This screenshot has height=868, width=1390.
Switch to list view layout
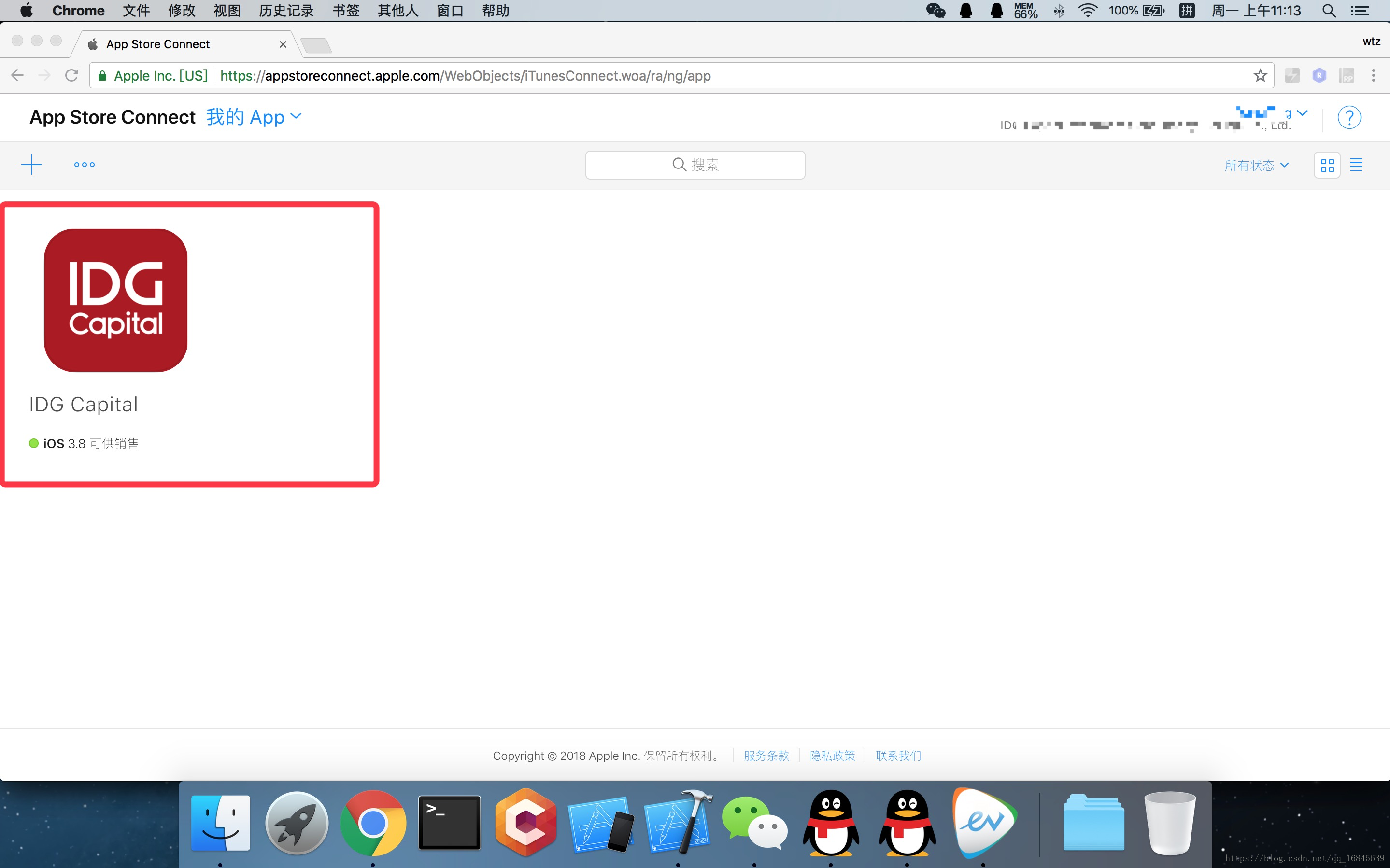point(1356,165)
